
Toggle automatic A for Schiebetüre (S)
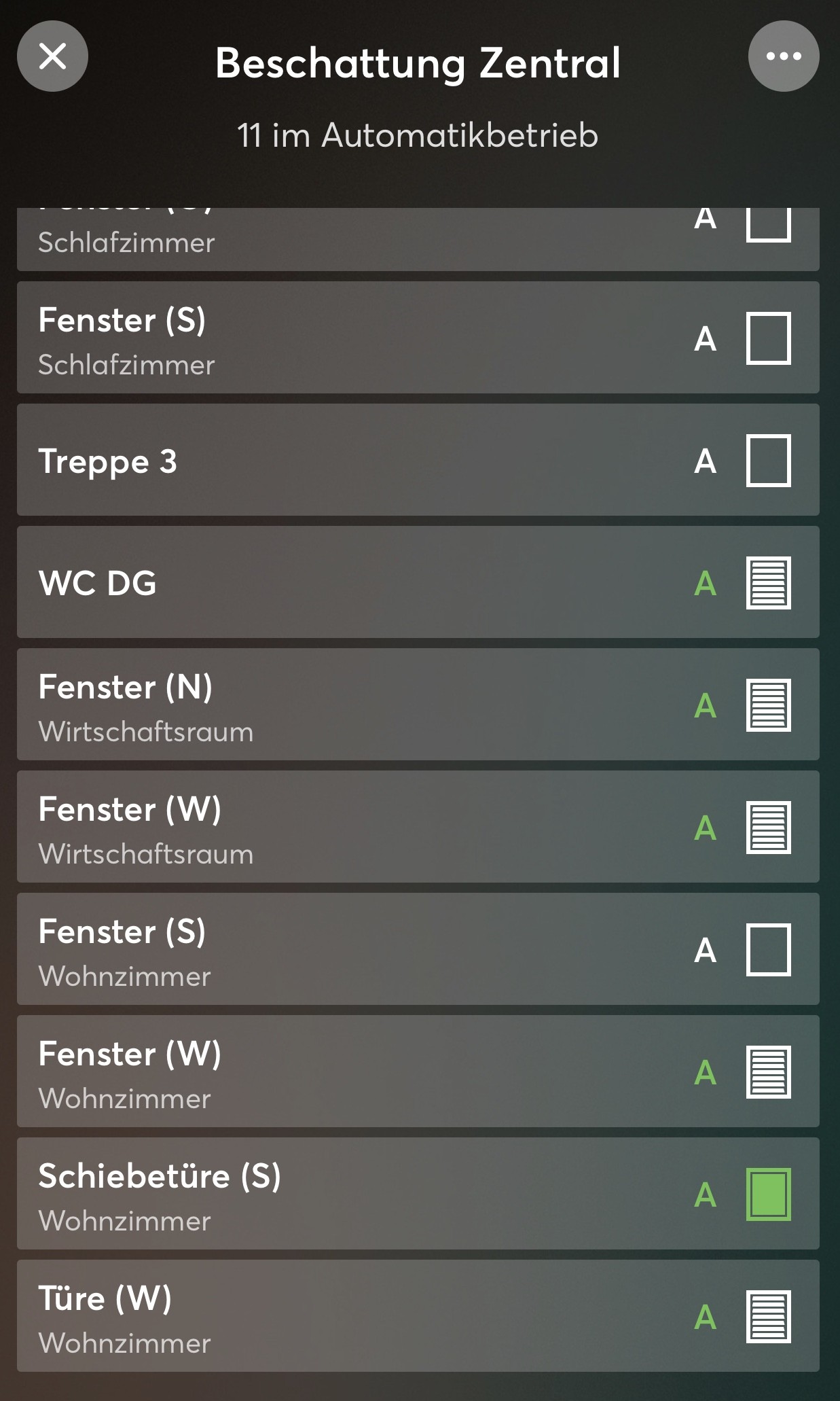pos(706,1195)
